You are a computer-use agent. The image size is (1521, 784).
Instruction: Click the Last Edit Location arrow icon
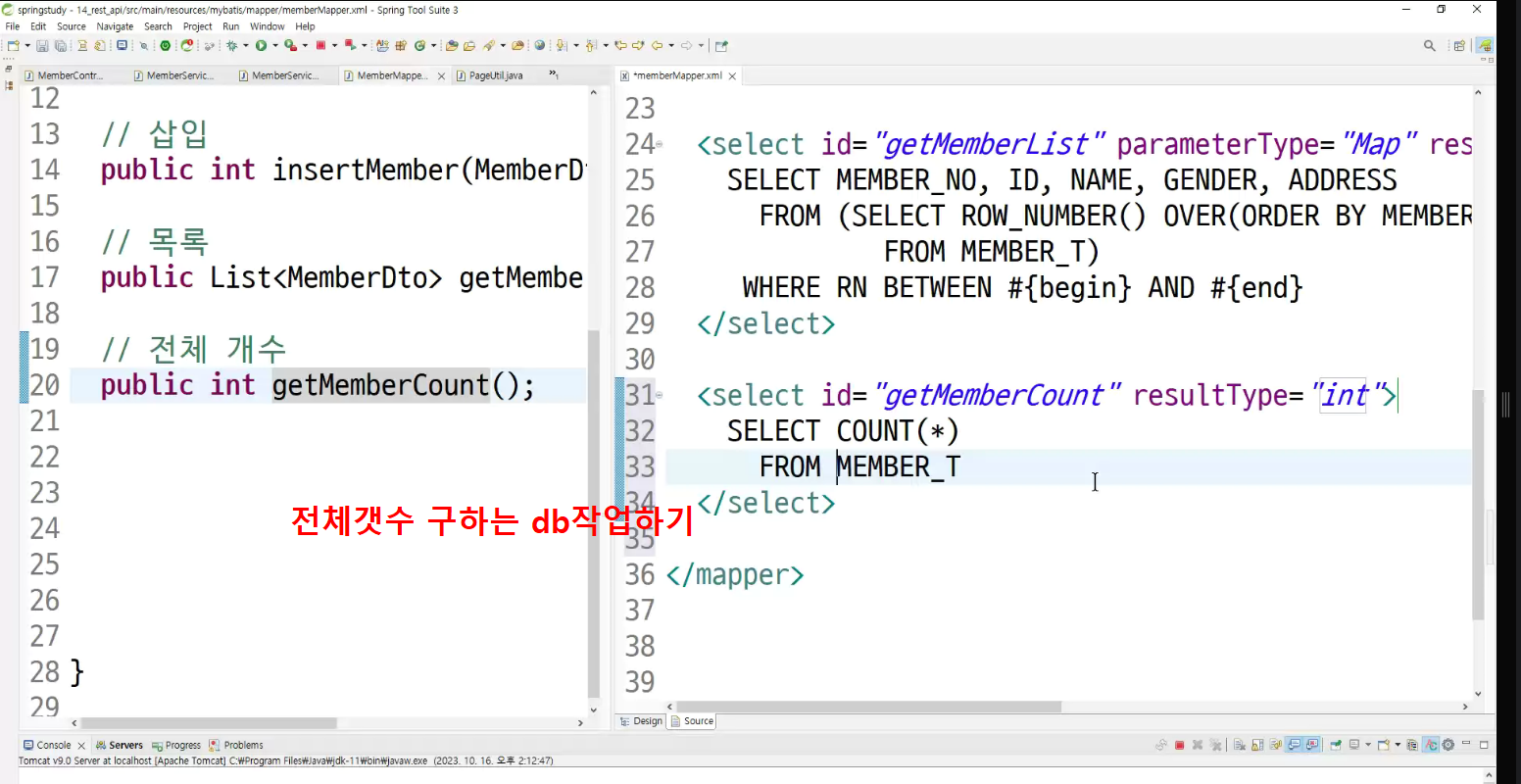pyautogui.click(x=621, y=45)
